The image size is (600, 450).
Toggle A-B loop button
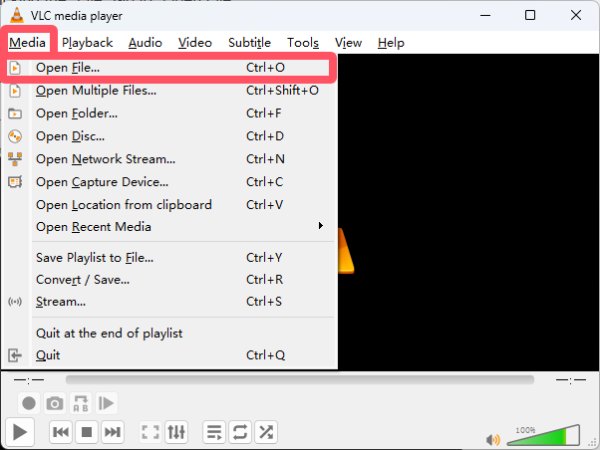coord(80,403)
